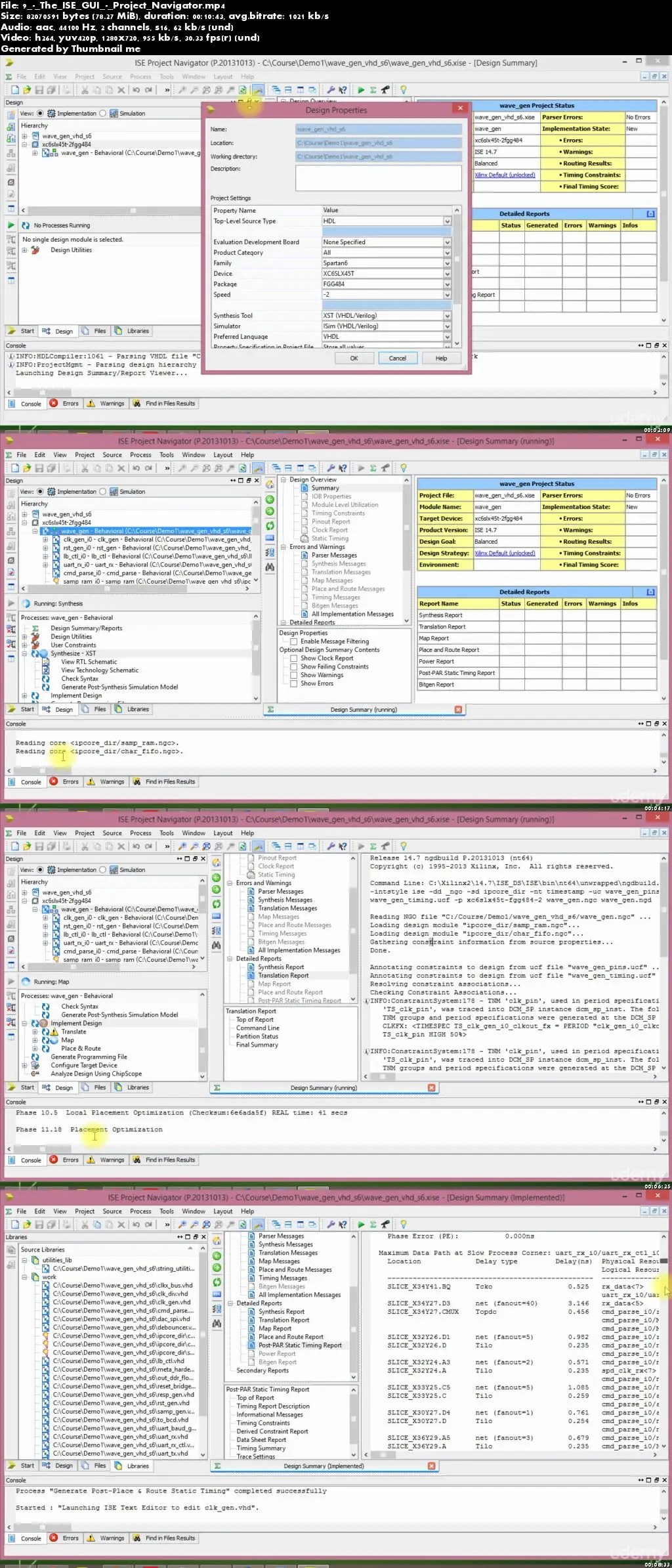Click highlighted Design Summary toolbar icon in Implemented window
The image size is (672, 1568).
pyautogui.click(x=259, y=1225)
